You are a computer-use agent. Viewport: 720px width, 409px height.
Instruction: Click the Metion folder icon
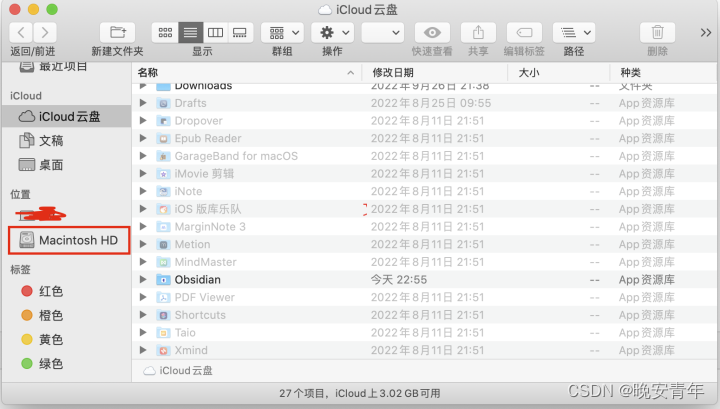163,245
